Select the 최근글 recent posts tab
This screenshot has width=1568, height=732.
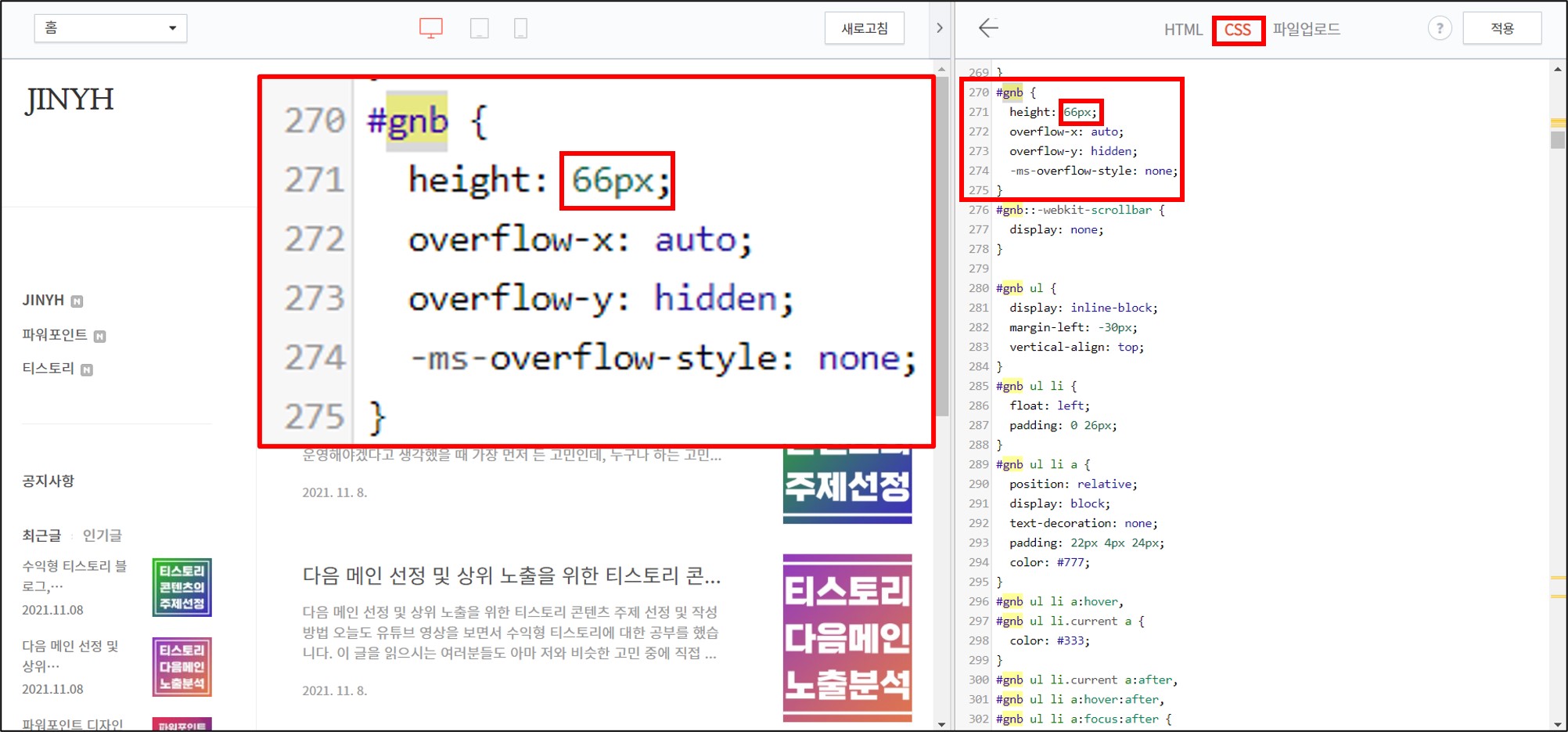point(41,535)
